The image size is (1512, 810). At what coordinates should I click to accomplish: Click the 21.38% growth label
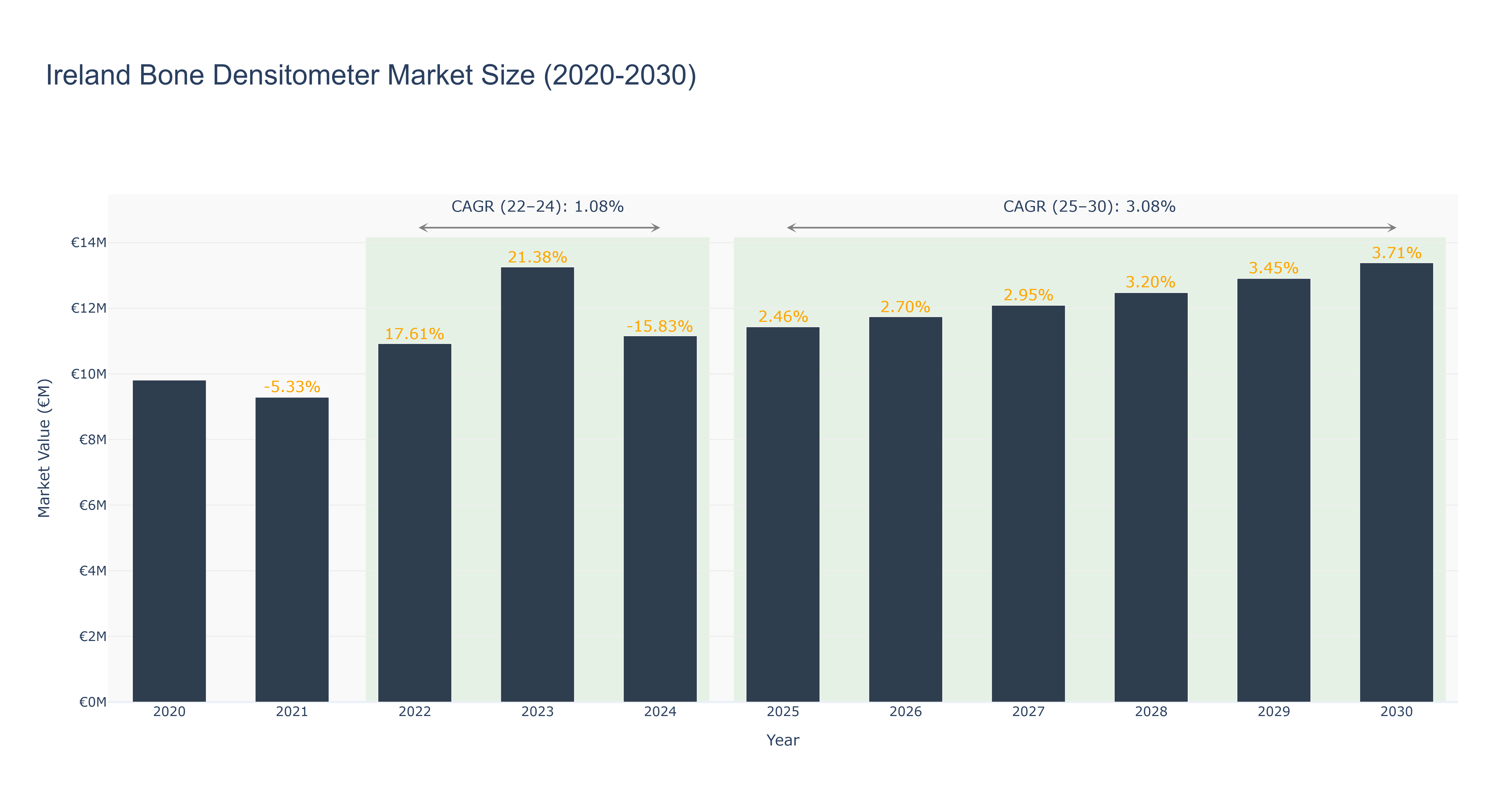coord(537,257)
